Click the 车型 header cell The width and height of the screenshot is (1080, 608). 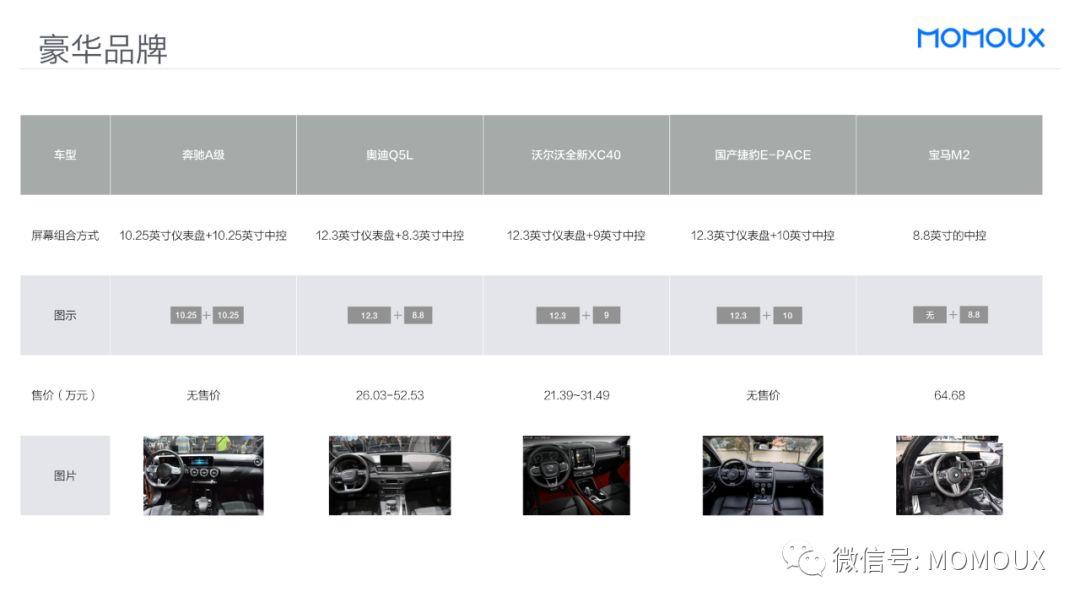(x=65, y=155)
